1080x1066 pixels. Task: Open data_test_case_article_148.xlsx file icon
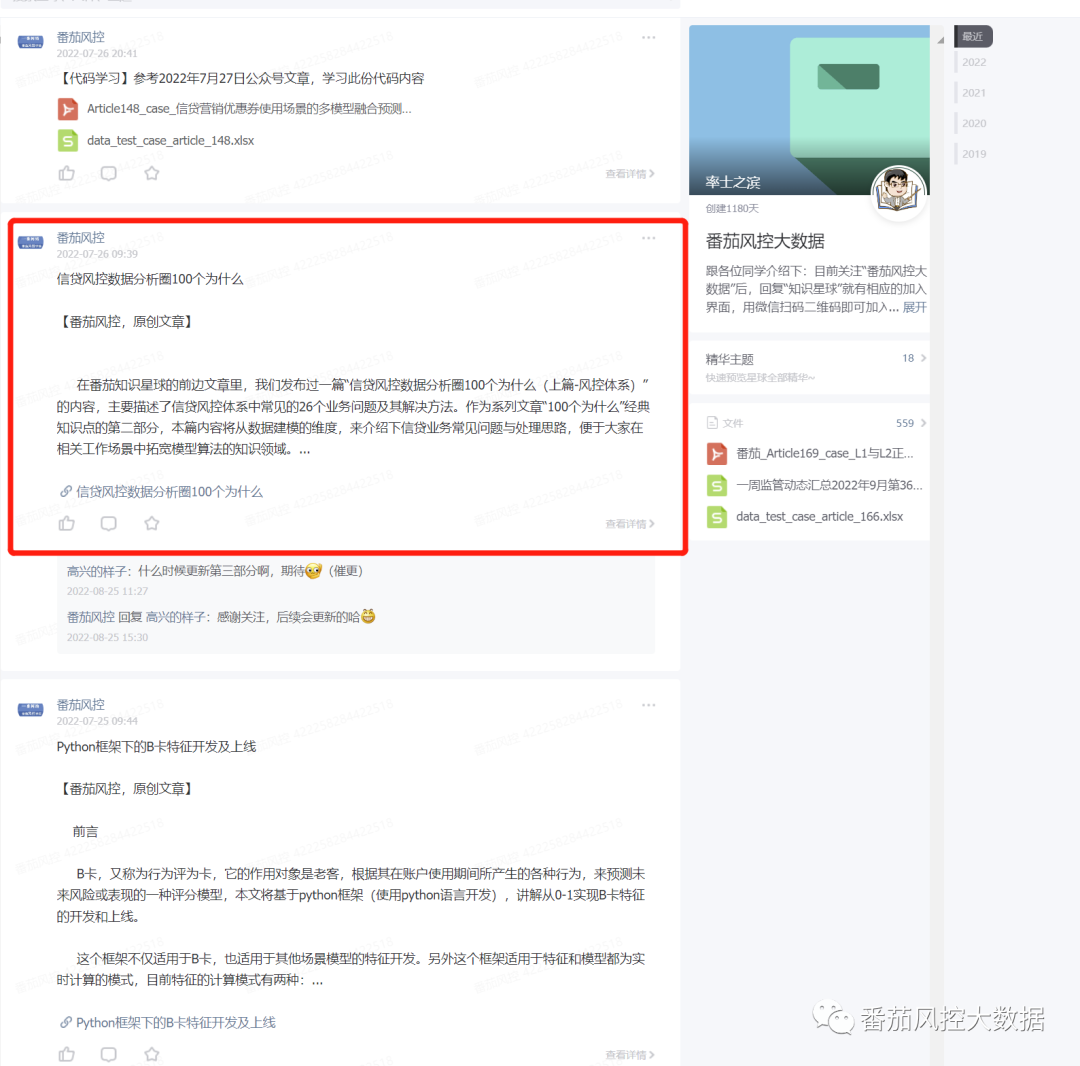68,140
